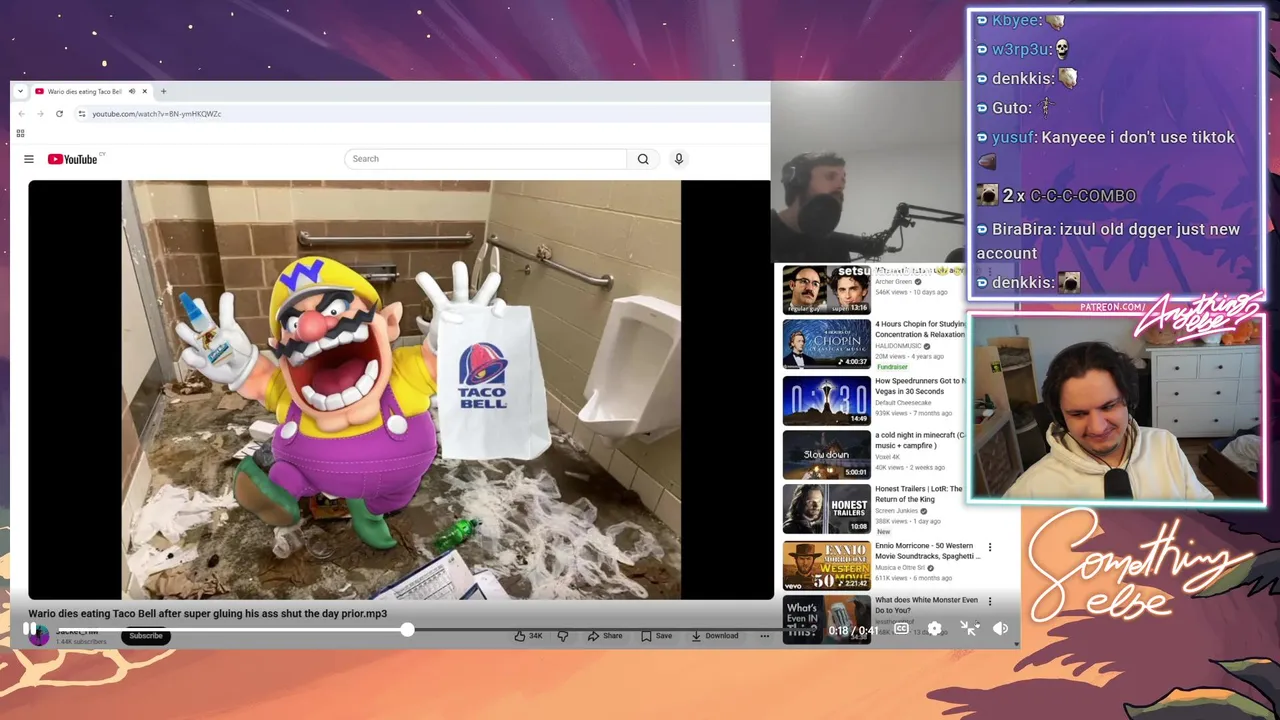The width and height of the screenshot is (1280, 720).
Task: Open the Archer Green video thumbnail
Action: (826, 289)
